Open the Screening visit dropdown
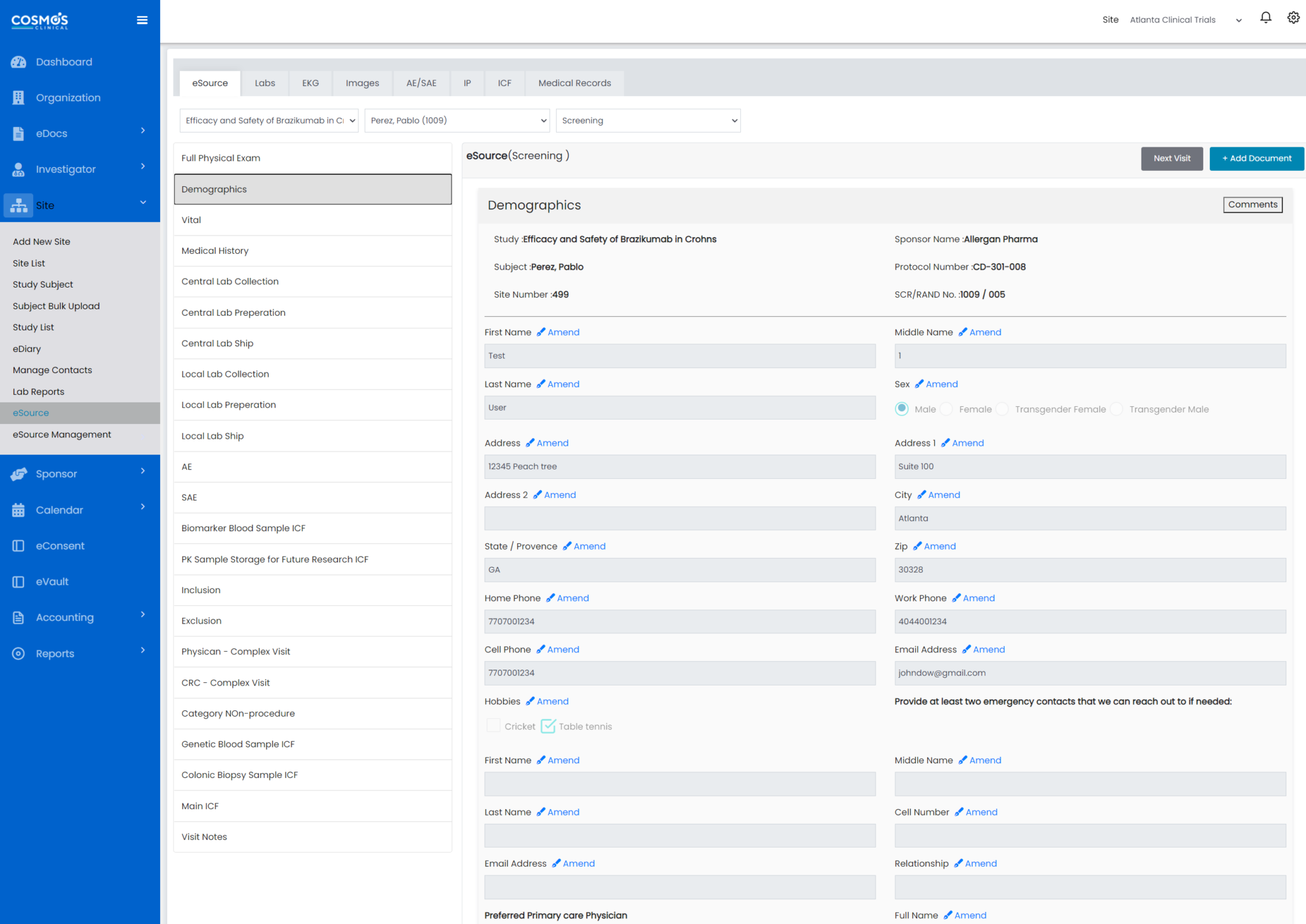The height and width of the screenshot is (924, 1306). [x=648, y=121]
